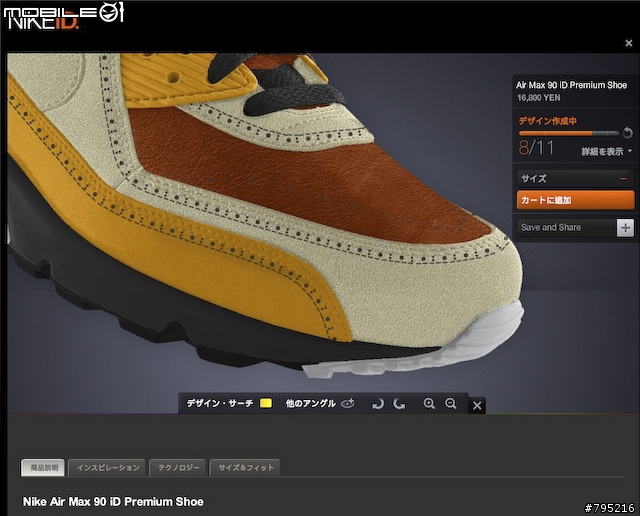
Task: Click the Mobile NIKEiD logo
Action: [x=63, y=16]
